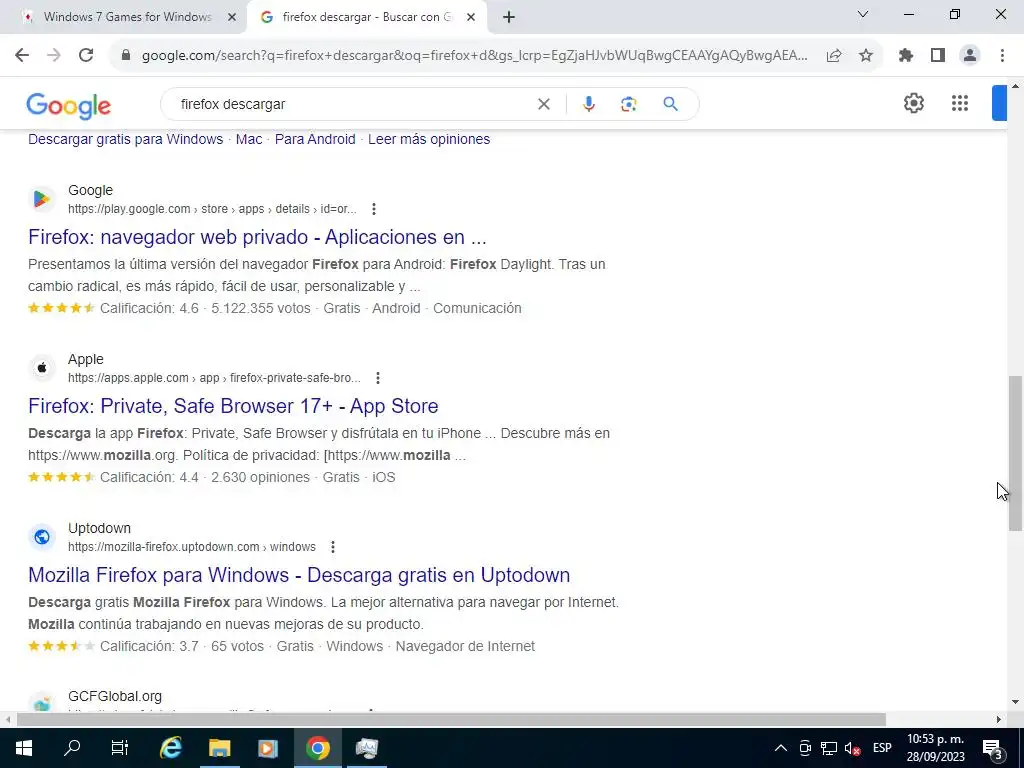Click the Uptodown favicon
Image resolution: width=1024 pixels, height=768 pixels.
(42, 537)
